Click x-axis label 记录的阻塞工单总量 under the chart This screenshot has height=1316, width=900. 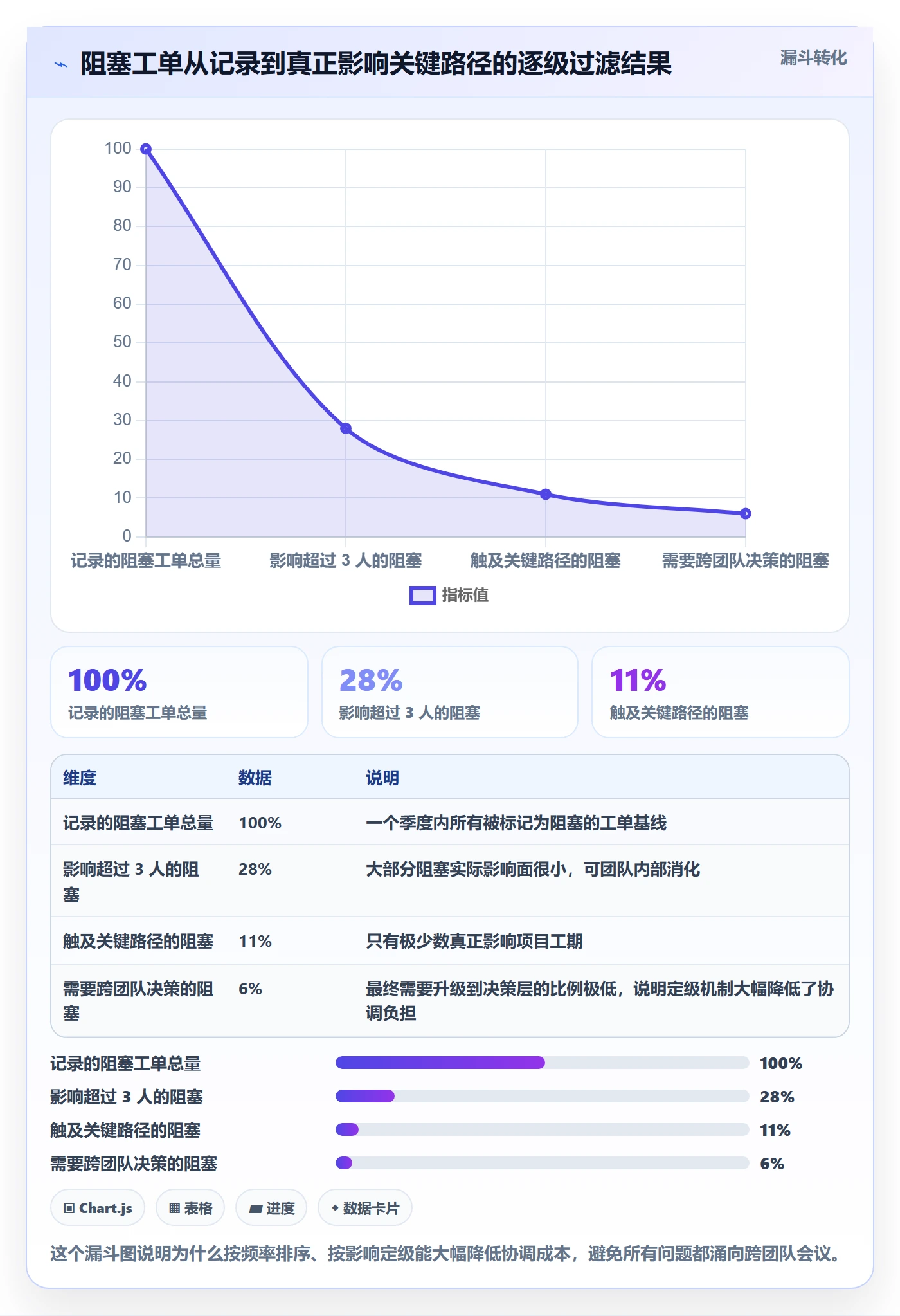click(x=146, y=560)
